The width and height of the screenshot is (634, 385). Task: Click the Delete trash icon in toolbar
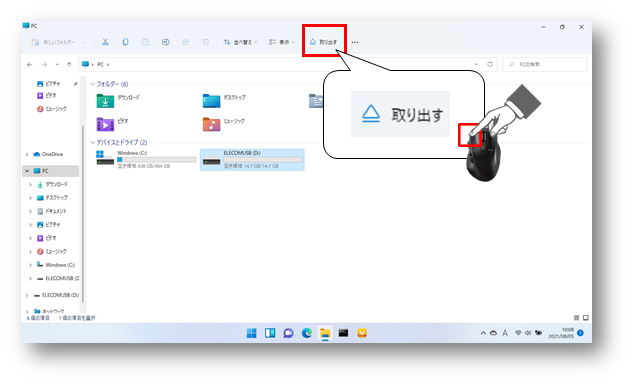(205, 42)
